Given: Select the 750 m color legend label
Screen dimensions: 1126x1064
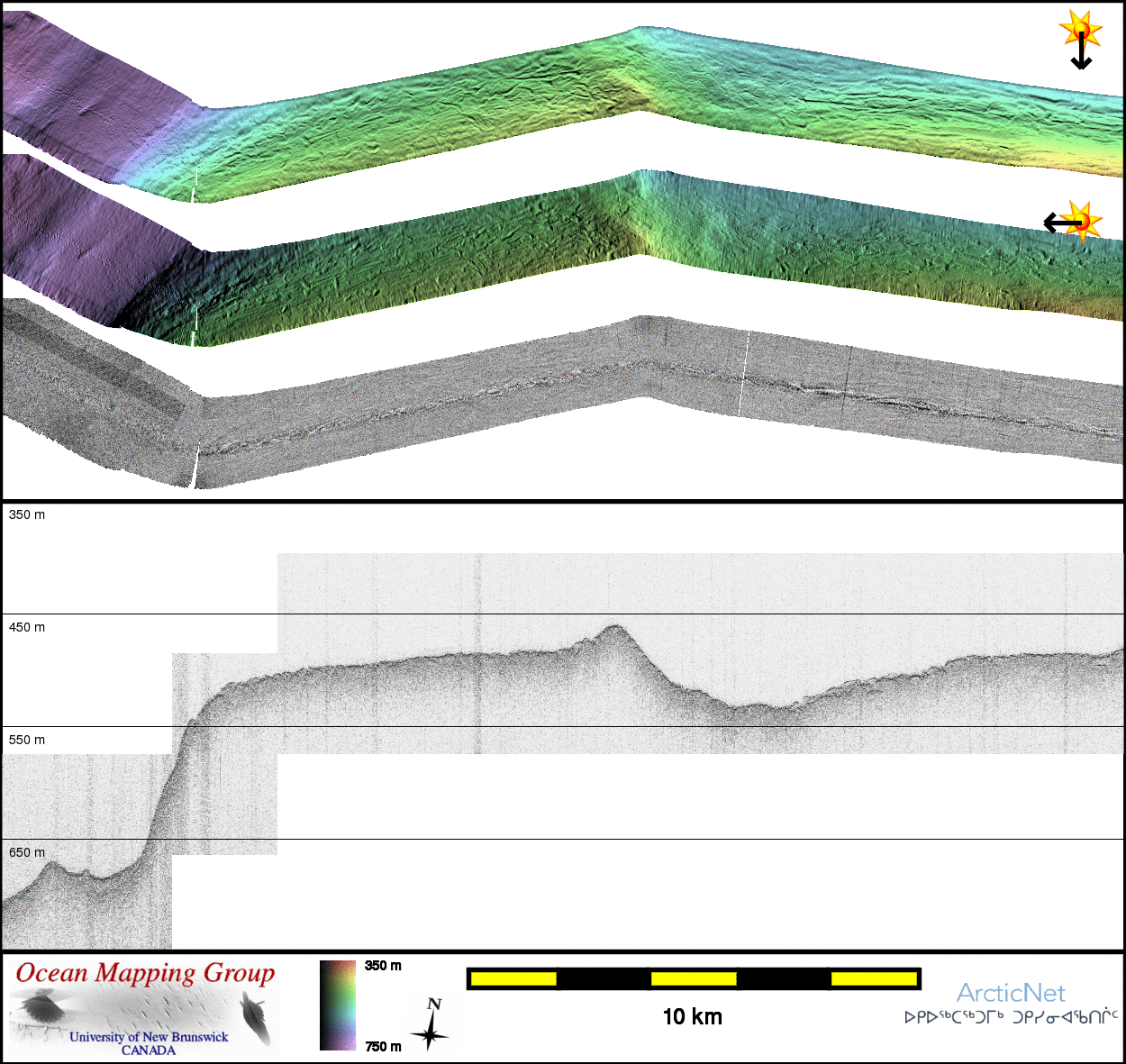Looking at the screenshot, I should coord(383,1046).
